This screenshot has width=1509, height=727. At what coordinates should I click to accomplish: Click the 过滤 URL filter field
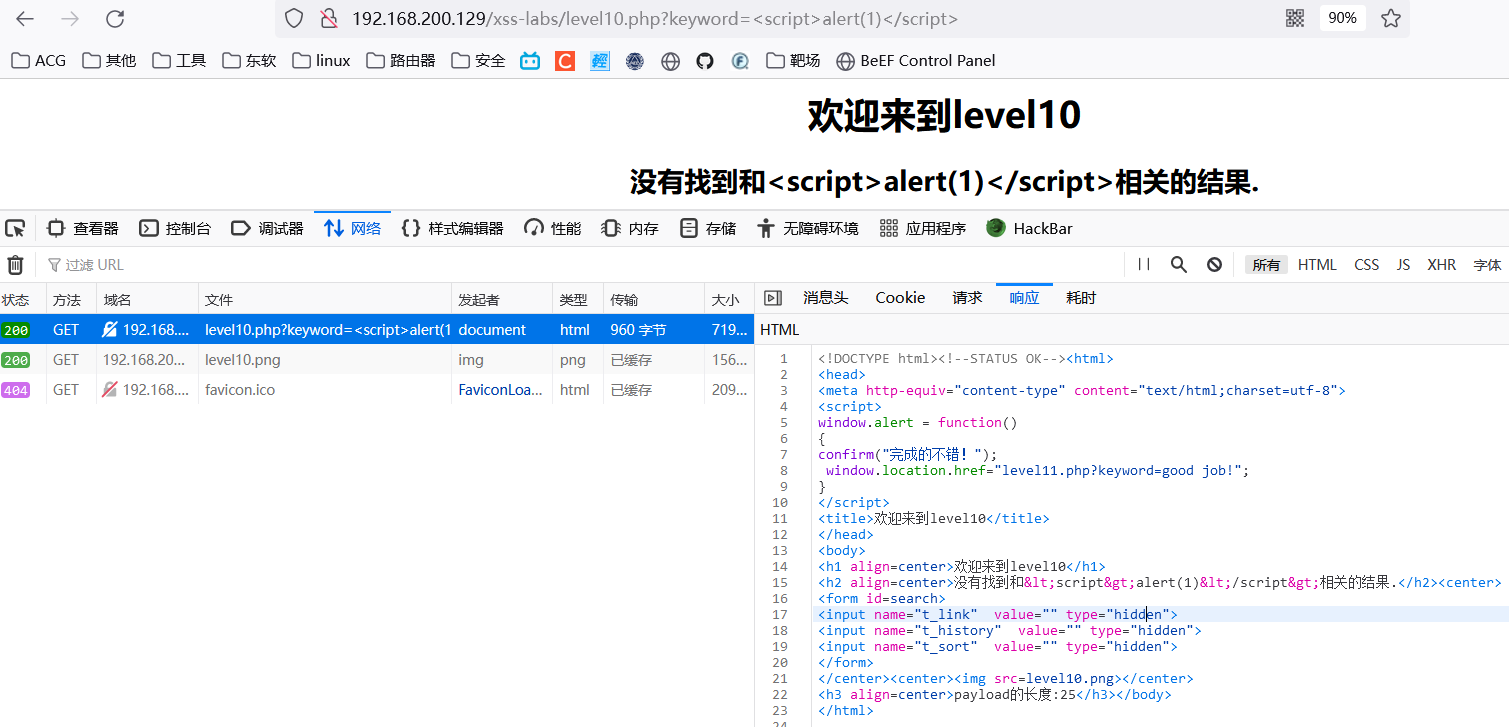tap(580, 265)
